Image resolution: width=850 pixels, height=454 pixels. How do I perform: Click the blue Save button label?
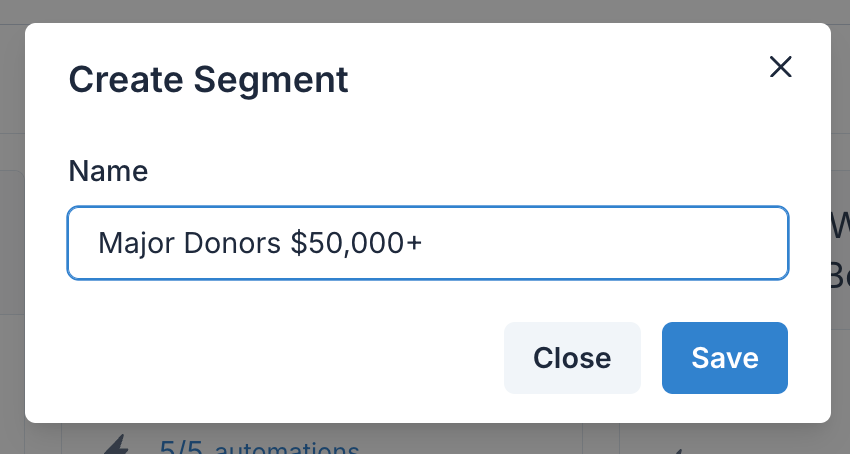point(725,358)
